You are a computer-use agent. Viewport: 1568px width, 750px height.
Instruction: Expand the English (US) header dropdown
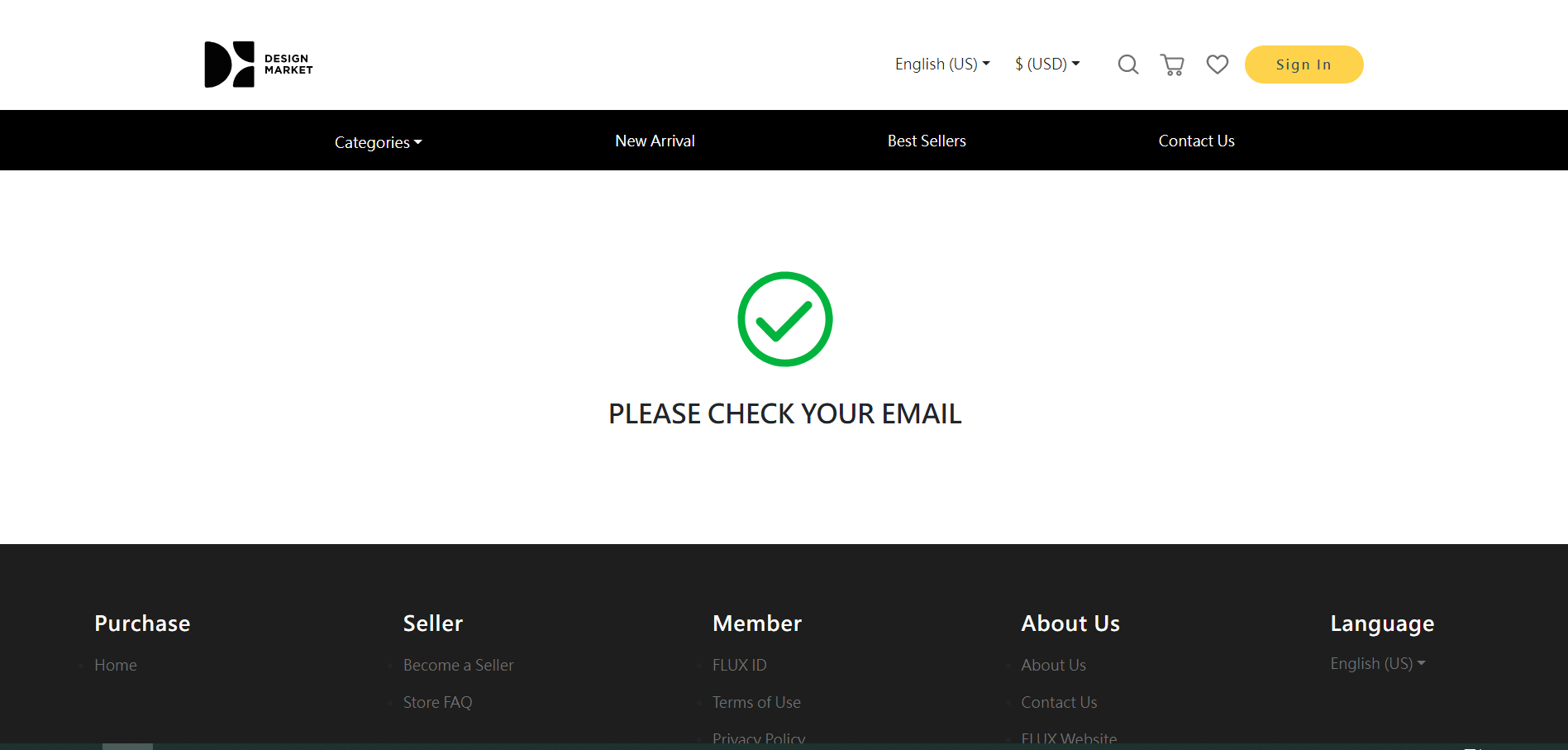coord(941,64)
